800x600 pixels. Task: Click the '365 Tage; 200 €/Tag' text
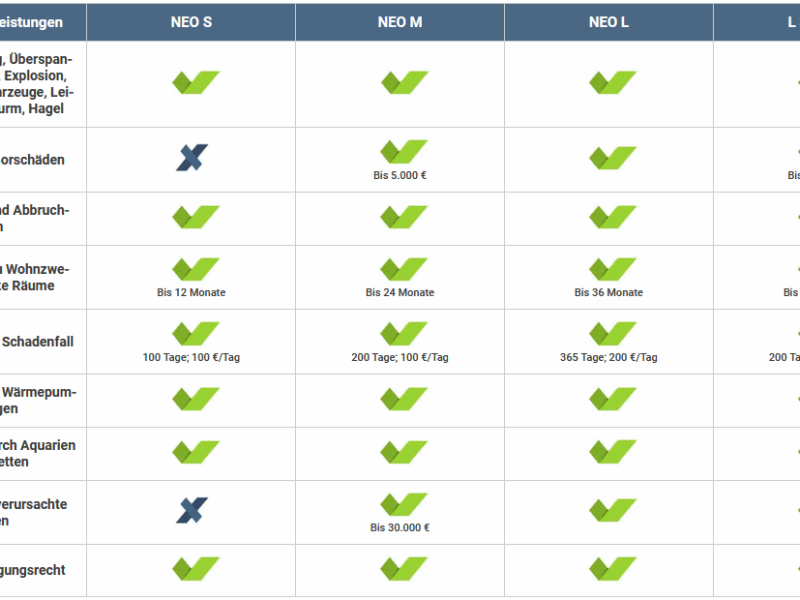tap(609, 357)
